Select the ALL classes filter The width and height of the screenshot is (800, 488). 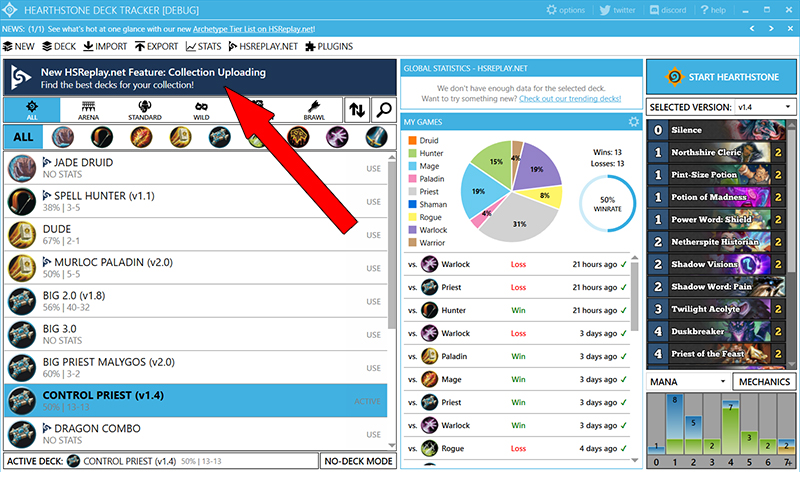[x=23, y=137]
